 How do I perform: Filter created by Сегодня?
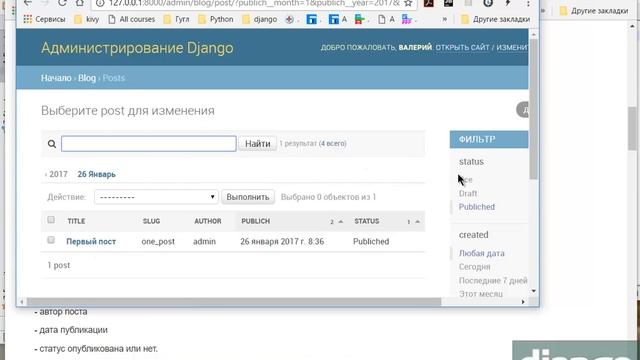(474, 267)
